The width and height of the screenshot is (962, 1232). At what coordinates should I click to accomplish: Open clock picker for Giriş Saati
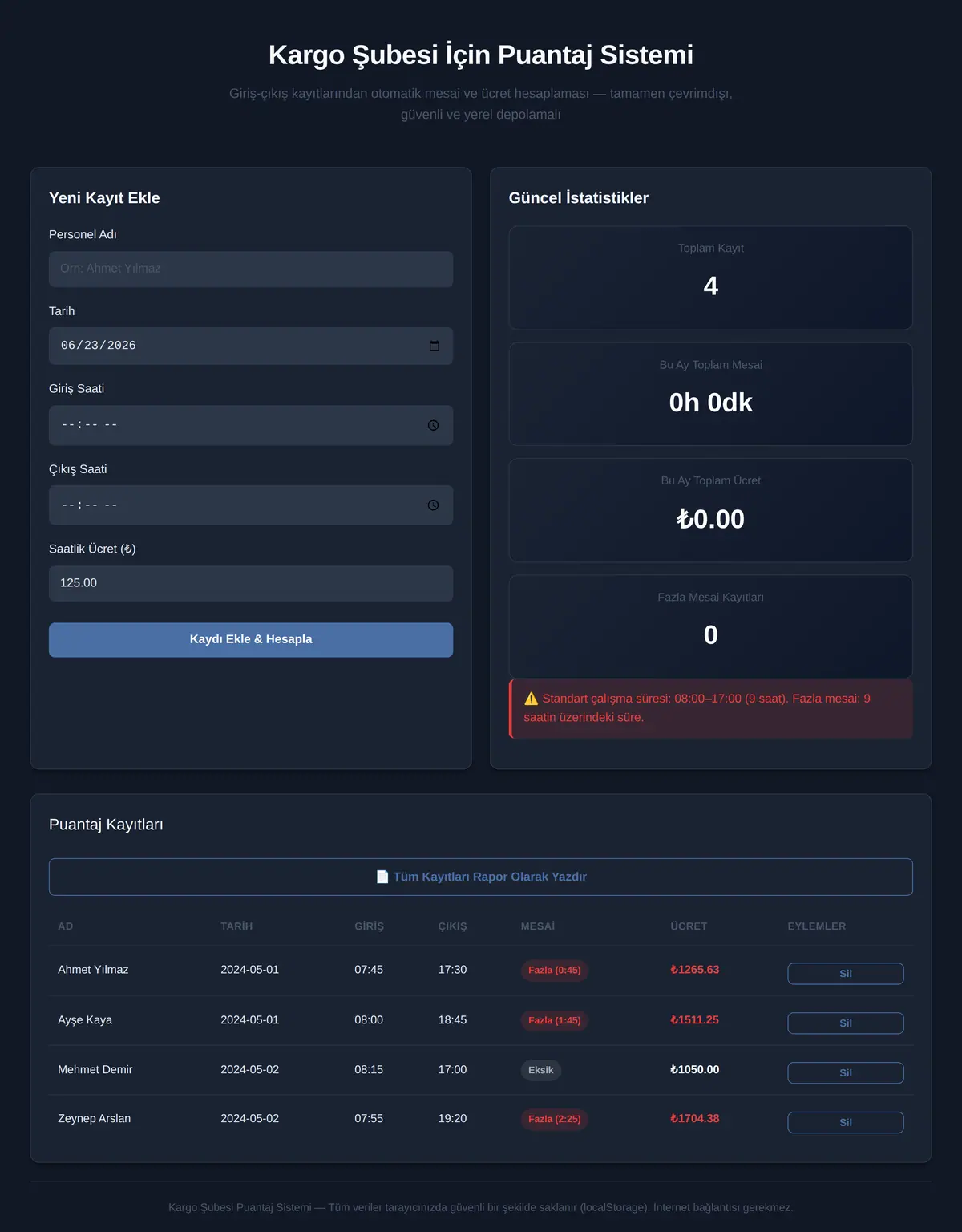tap(433, 425)
